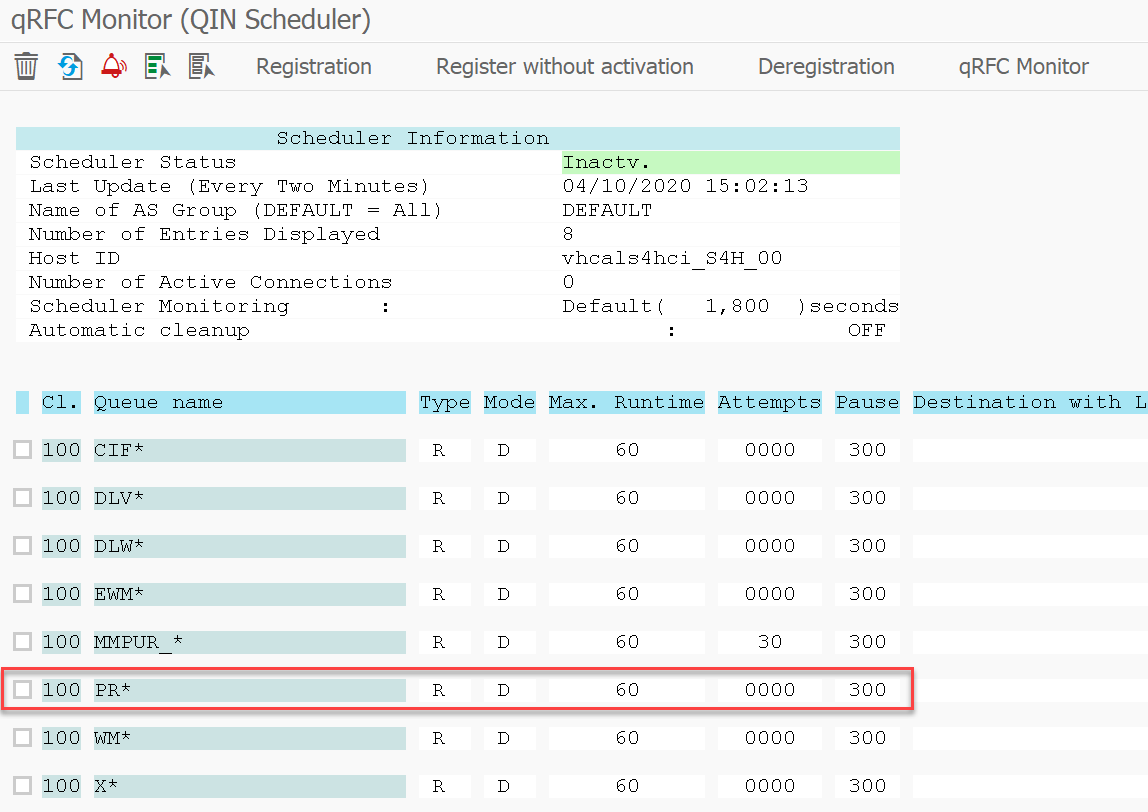Click the EWM* queue name cell
Viewport: 1148px width, 812px height.
[x=249, y=594]
